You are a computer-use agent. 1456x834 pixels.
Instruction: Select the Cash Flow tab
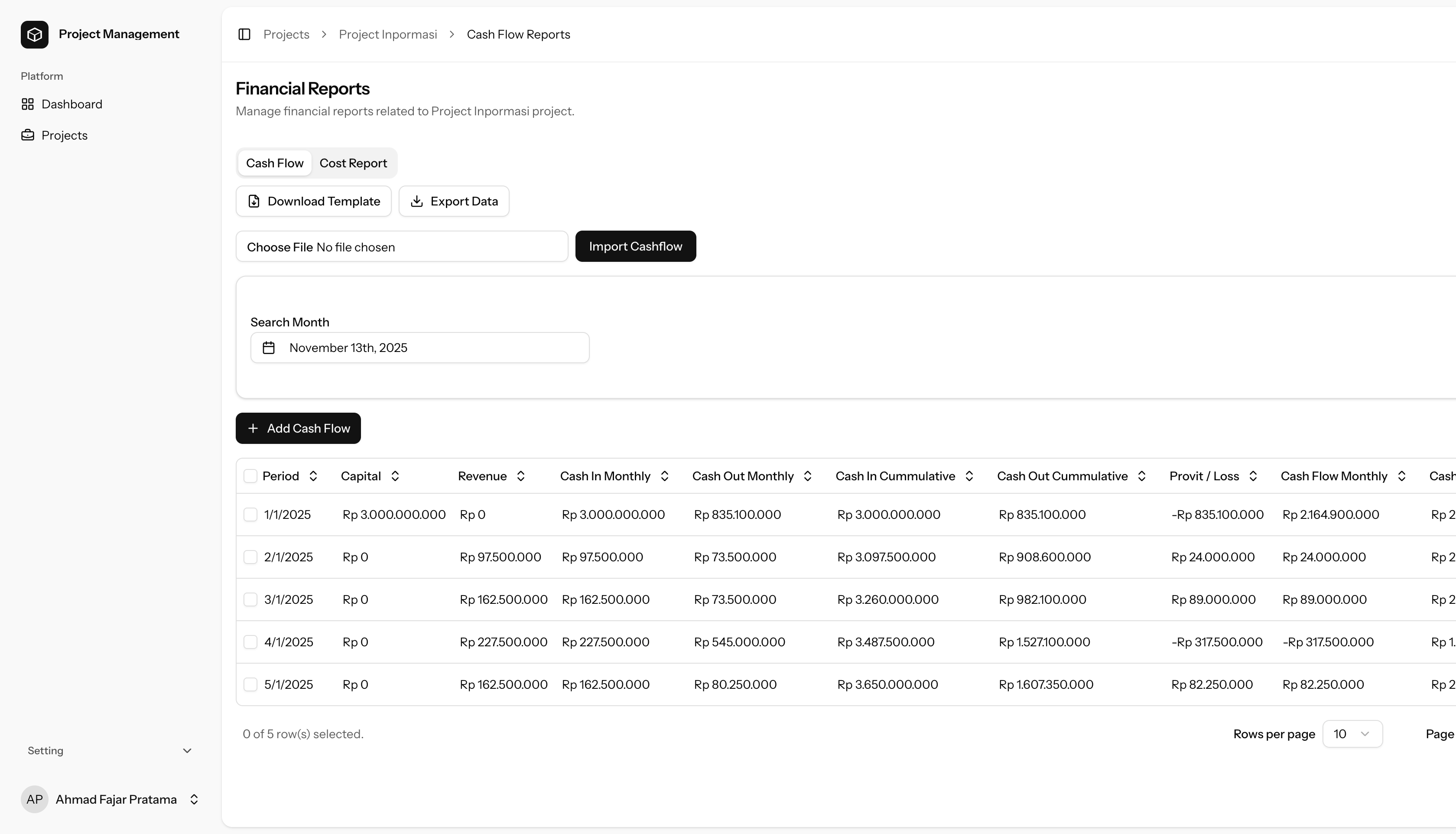point(274,163)
